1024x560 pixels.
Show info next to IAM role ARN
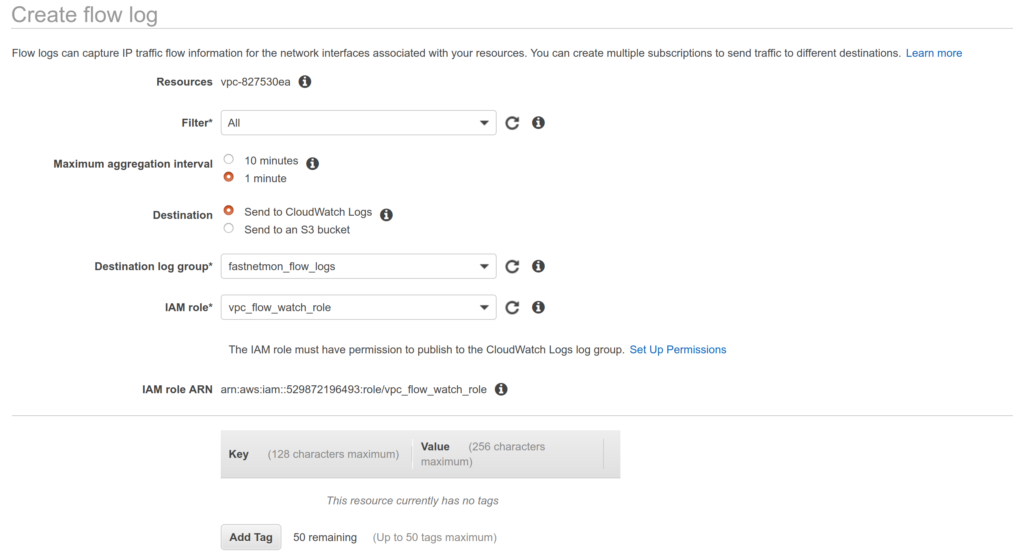501,389
